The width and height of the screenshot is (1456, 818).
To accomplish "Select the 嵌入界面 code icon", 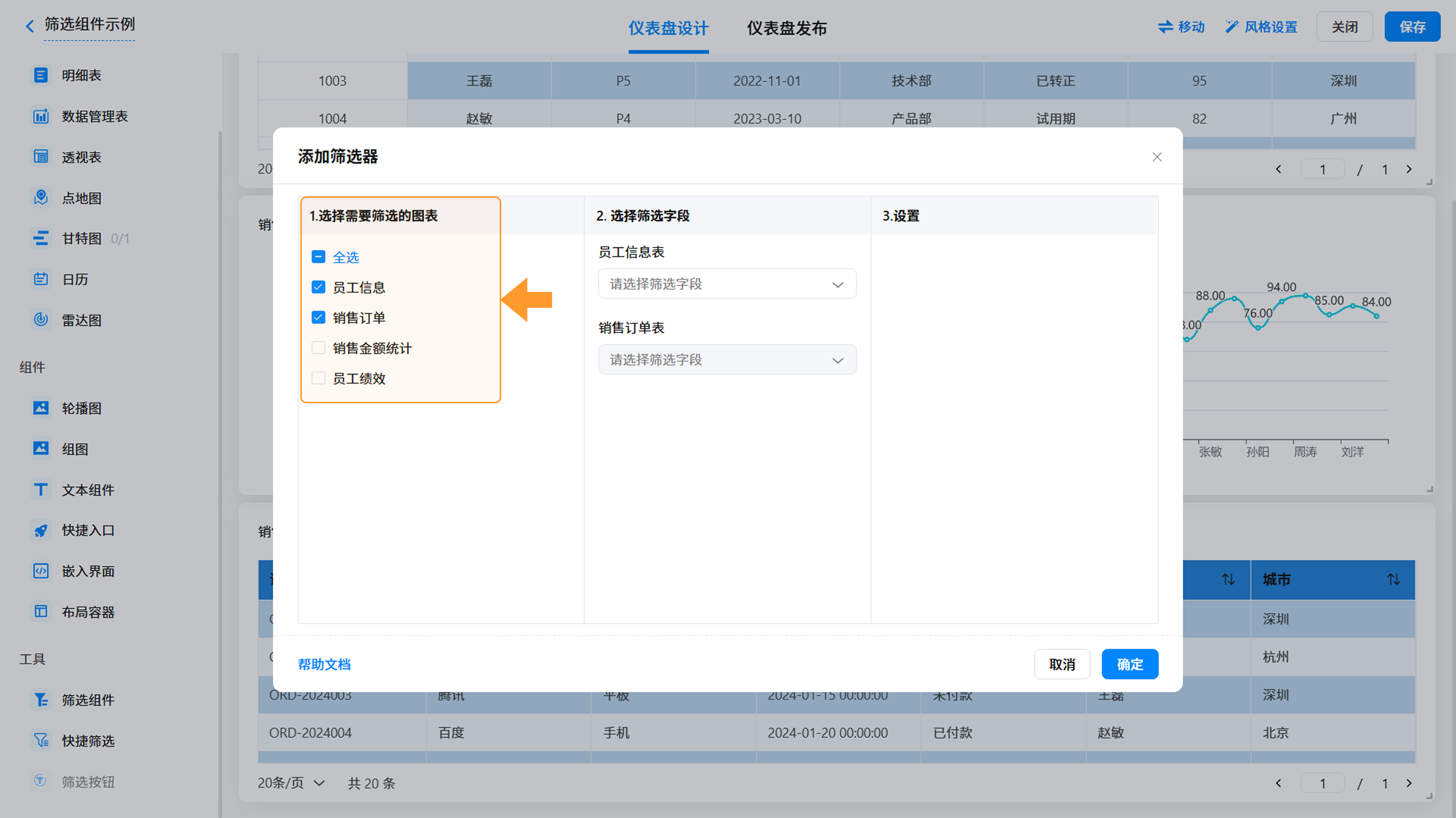I will (41, 570).
